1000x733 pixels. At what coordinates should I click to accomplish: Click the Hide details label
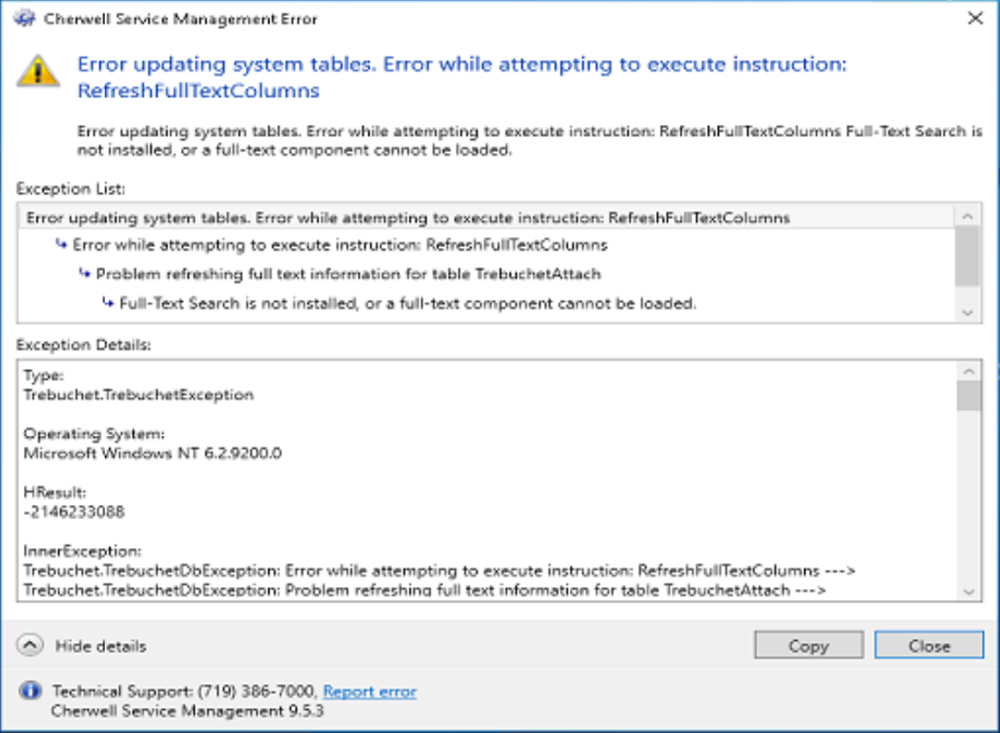[x=100, y=646]
